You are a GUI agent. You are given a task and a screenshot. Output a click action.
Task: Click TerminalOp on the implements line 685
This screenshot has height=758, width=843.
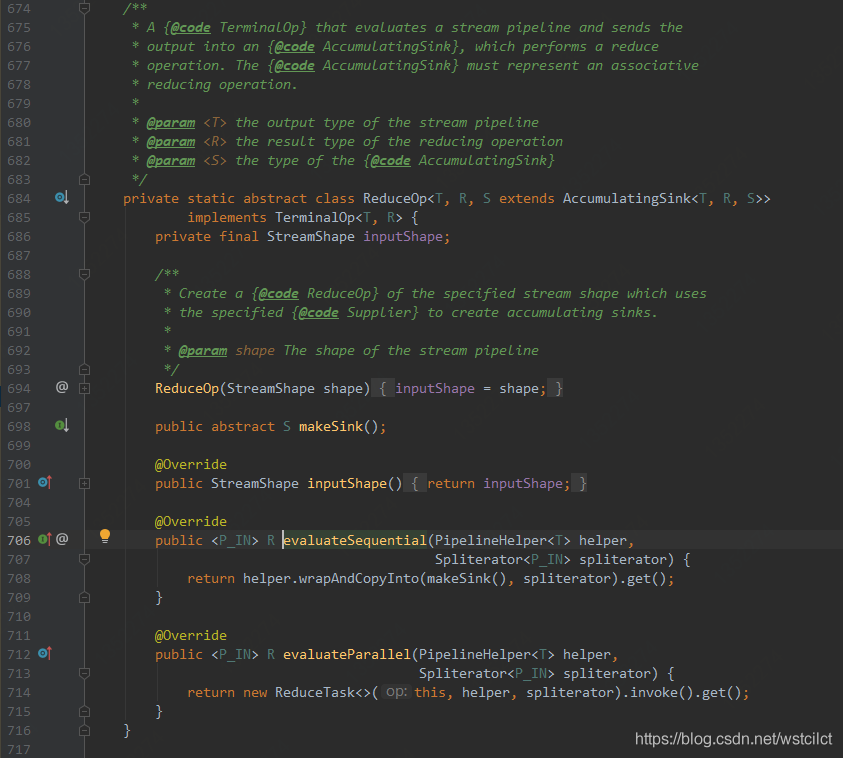[x=315, y=218]
